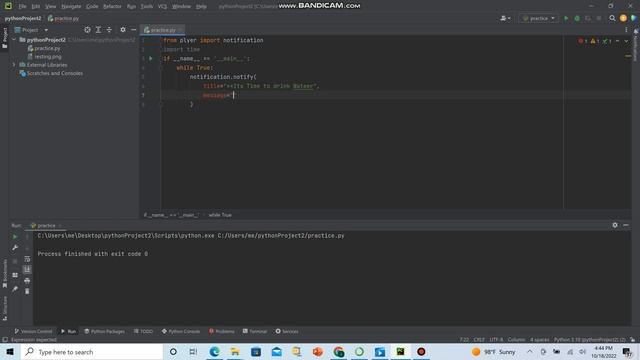Toggle Scroll to End icon in Run panel
This screenshot has width=640, height=360.
pos(27,270)
